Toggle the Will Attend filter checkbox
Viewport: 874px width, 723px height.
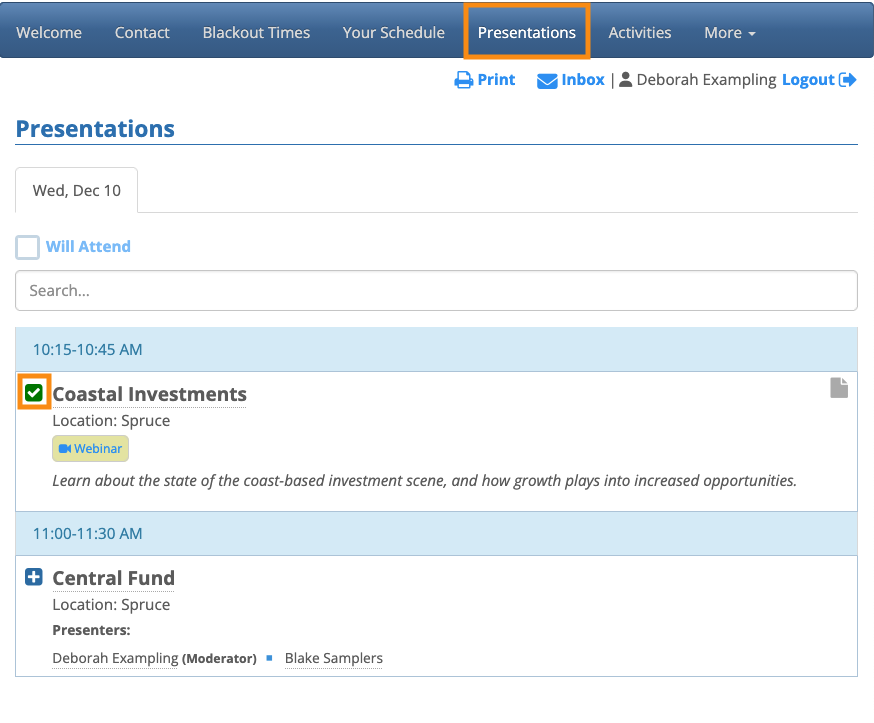pyautogui.click(x=28, y=247)
